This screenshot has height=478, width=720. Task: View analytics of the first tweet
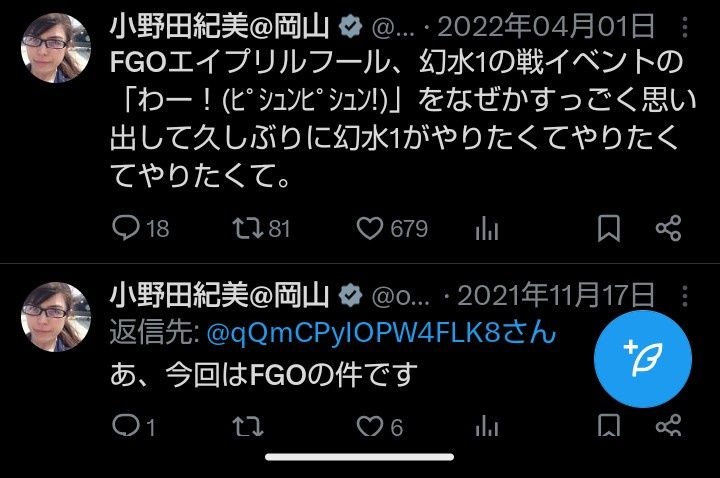tap(487, 228)
